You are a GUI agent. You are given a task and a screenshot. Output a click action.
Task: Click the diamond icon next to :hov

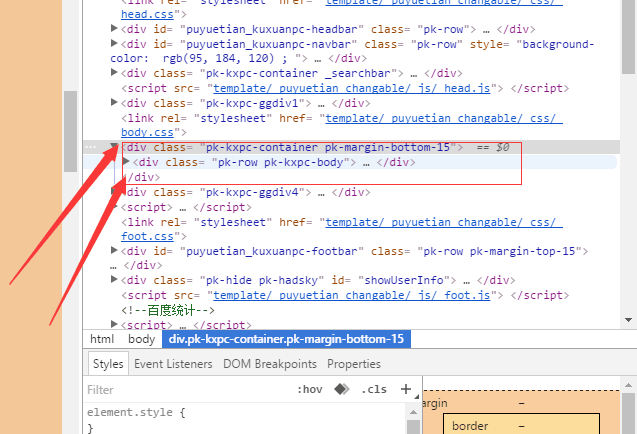(342, 389)
